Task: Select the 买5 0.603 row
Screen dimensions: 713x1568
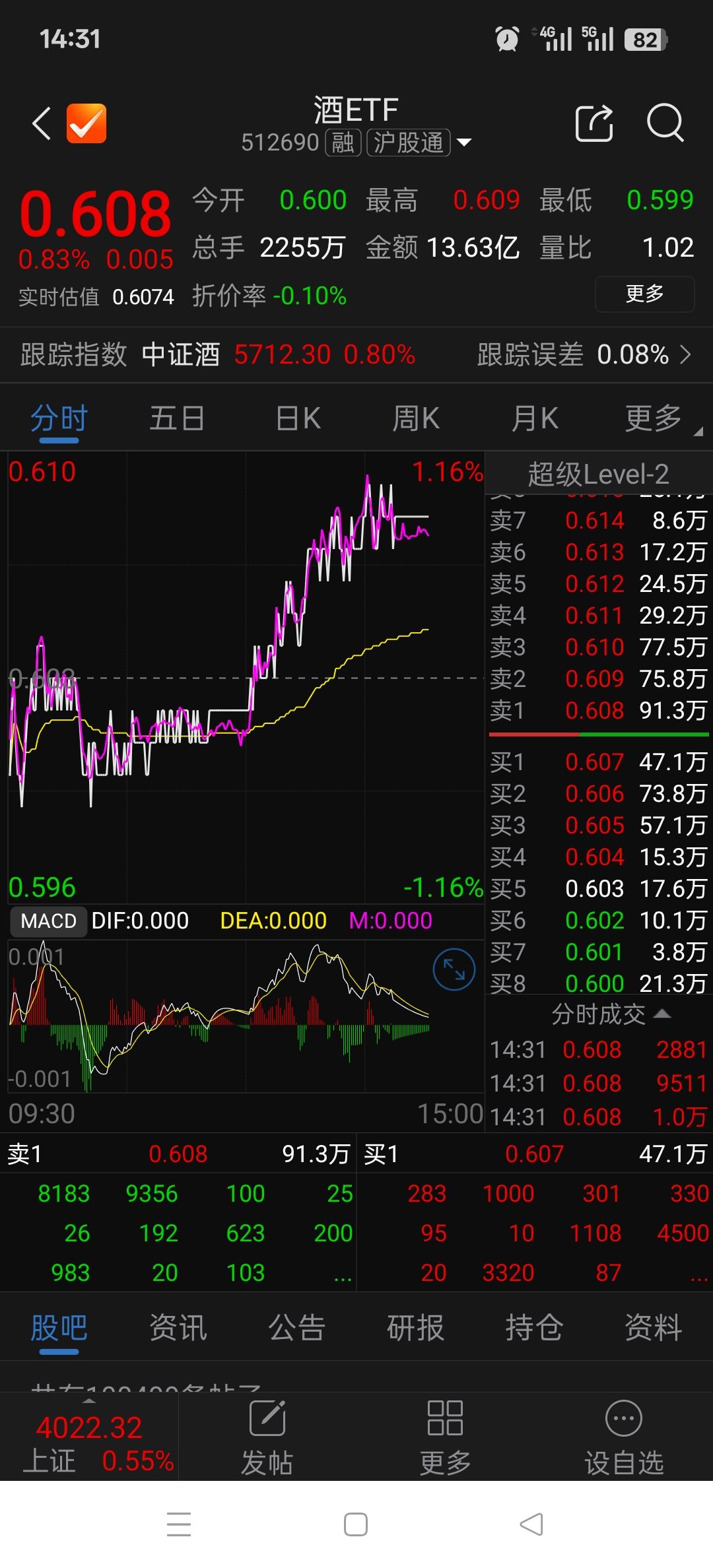Action: click(x=599, y=888)
